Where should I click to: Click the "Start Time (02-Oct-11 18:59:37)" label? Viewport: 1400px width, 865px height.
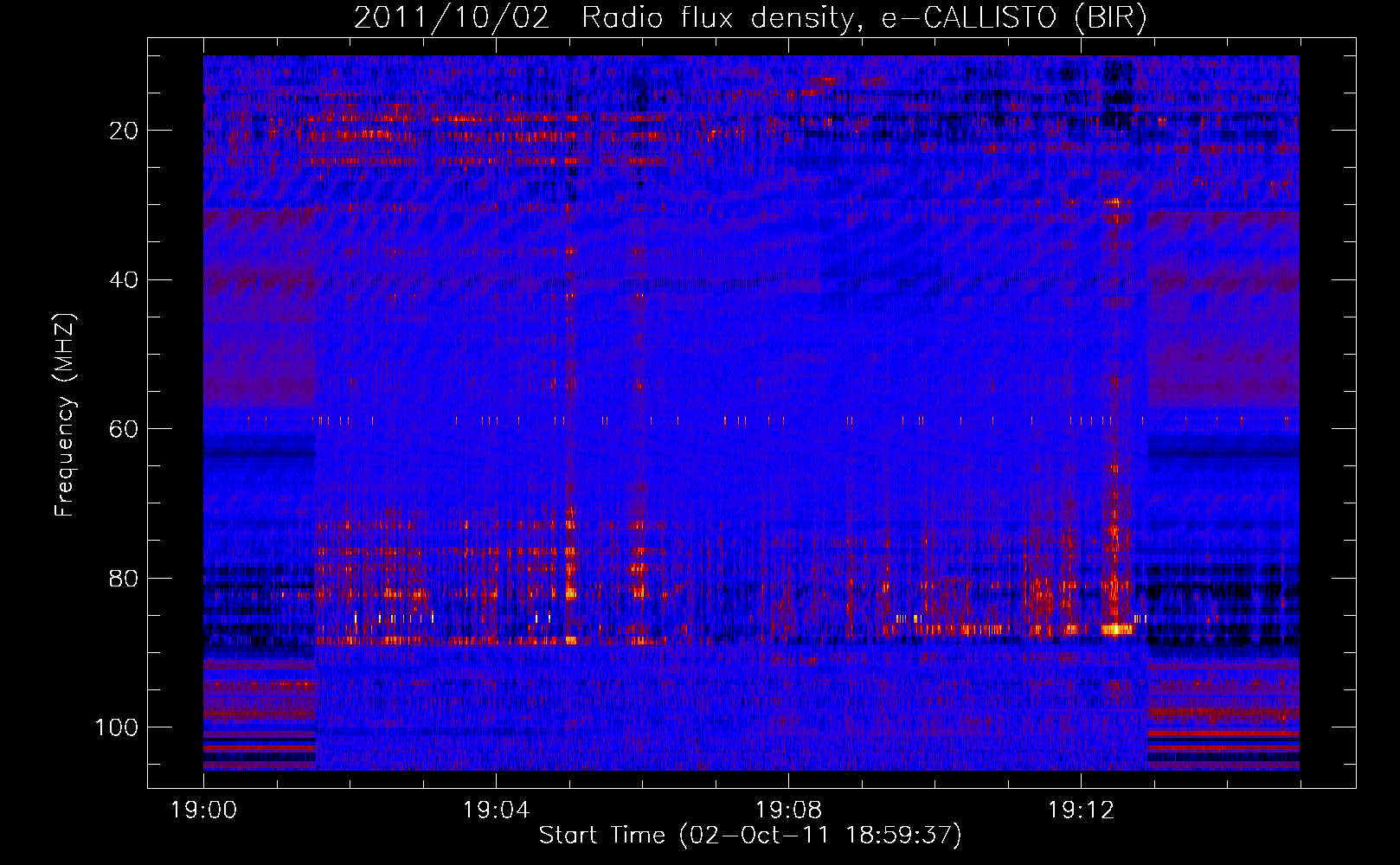point(750,836)
